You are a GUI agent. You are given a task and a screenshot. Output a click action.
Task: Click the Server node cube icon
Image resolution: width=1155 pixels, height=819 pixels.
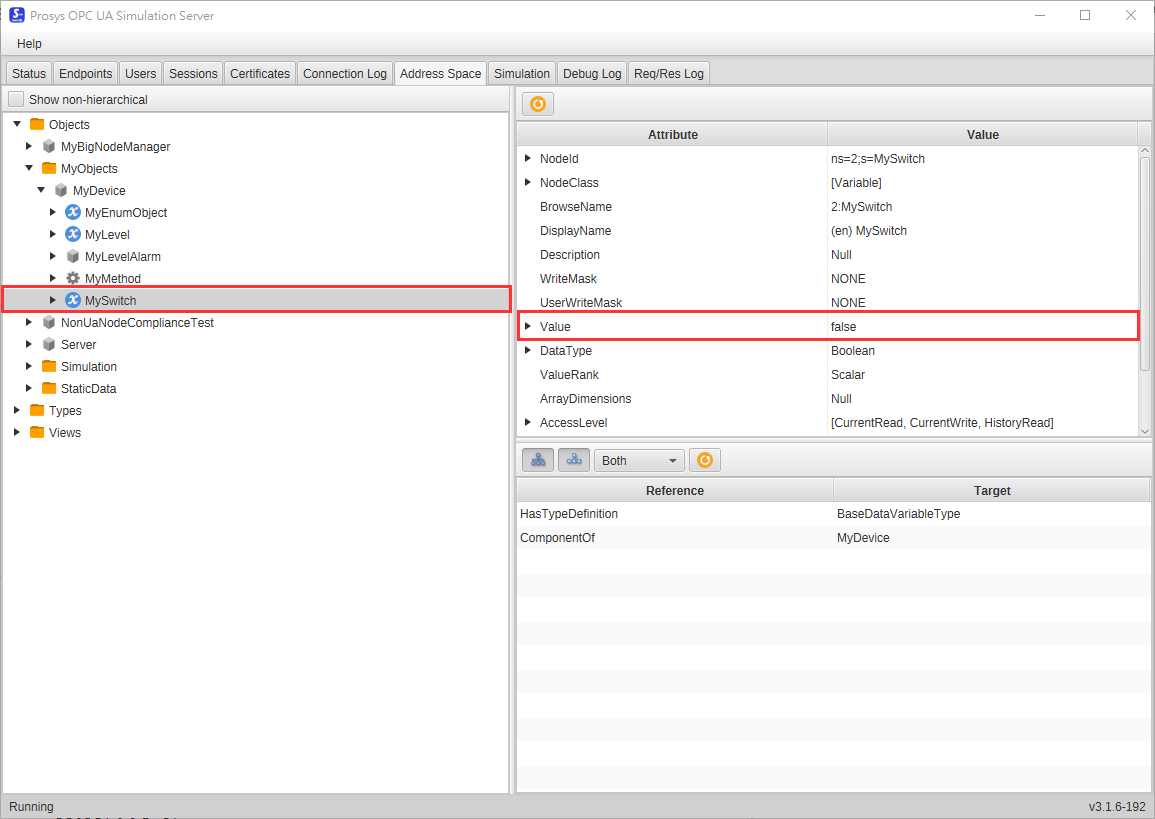49,345
